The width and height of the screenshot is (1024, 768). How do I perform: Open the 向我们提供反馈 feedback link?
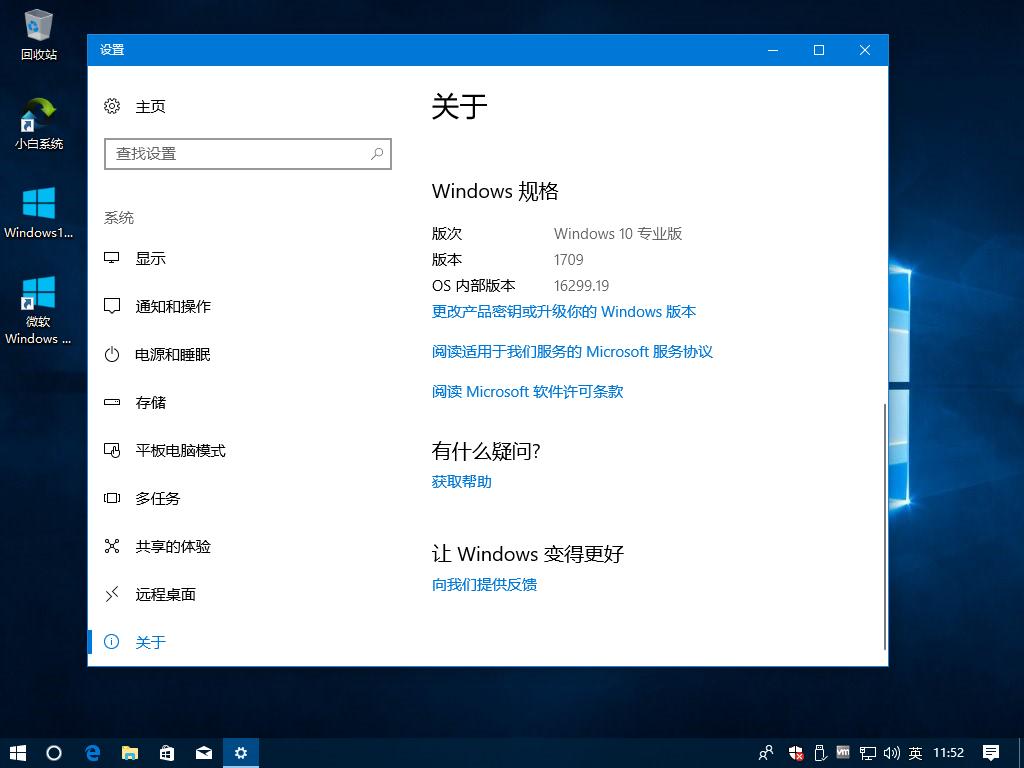point(484,584)
